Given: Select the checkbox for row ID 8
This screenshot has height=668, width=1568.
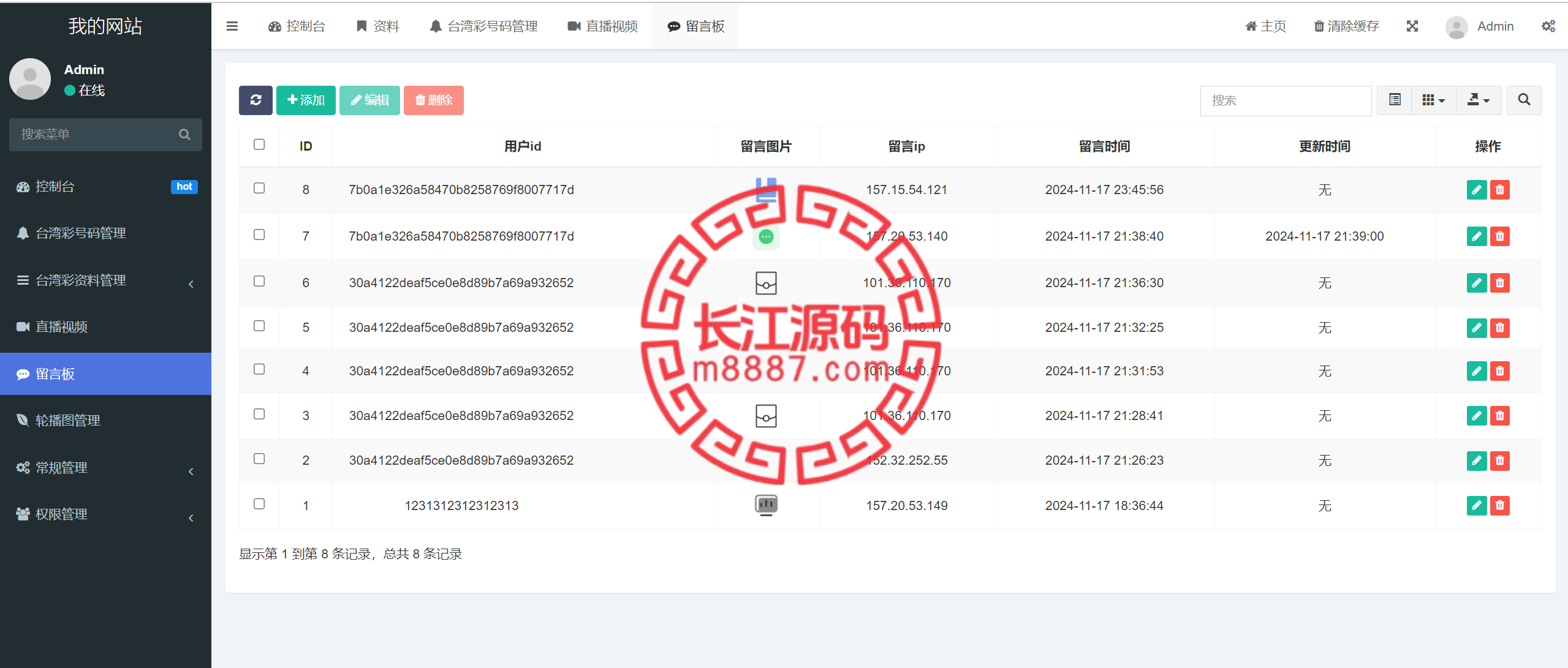Looking at the screenshot, I should [259, 188].
